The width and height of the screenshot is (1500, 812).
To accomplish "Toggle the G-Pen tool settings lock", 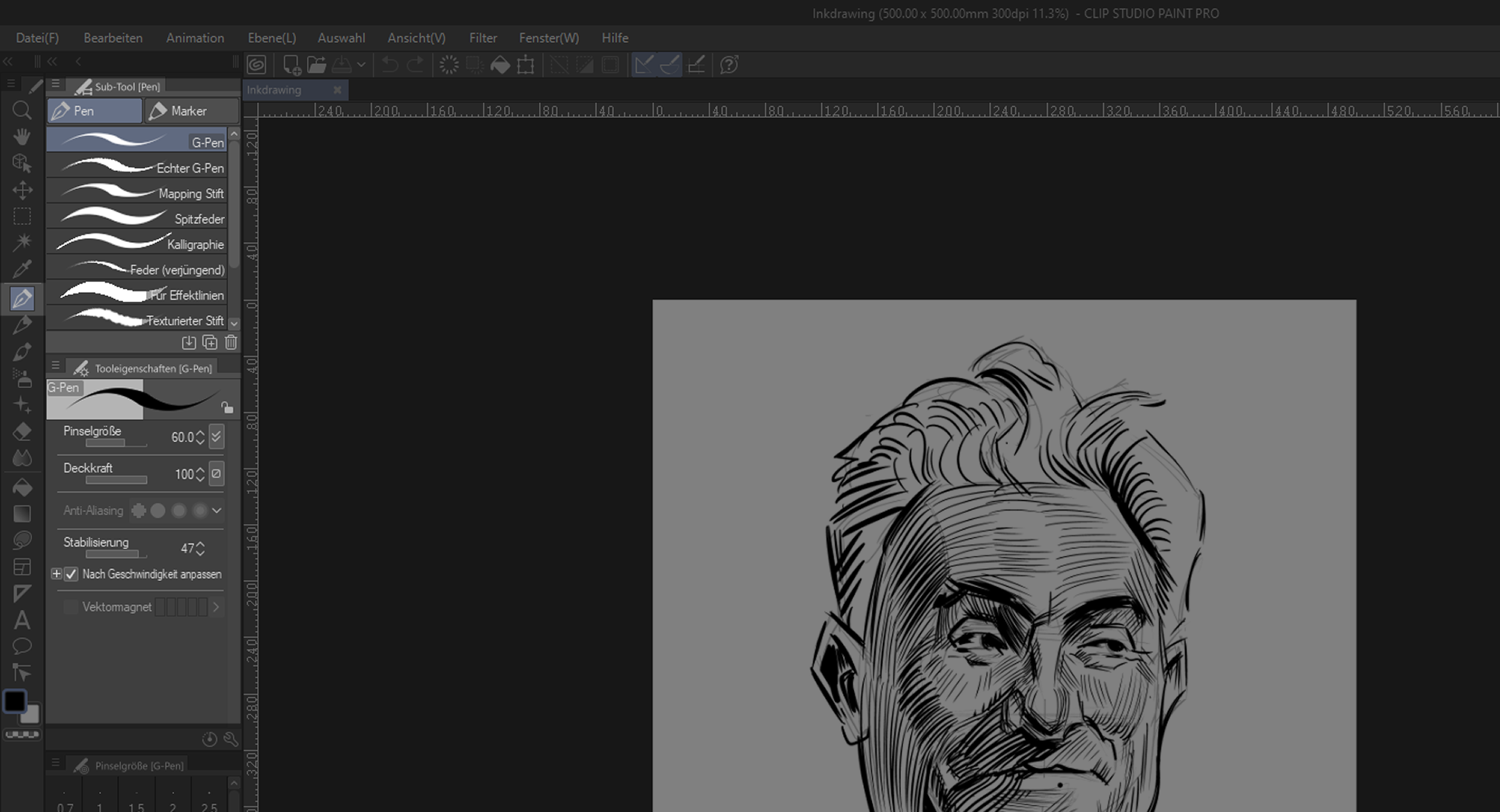I will click(x=227, y=407).
